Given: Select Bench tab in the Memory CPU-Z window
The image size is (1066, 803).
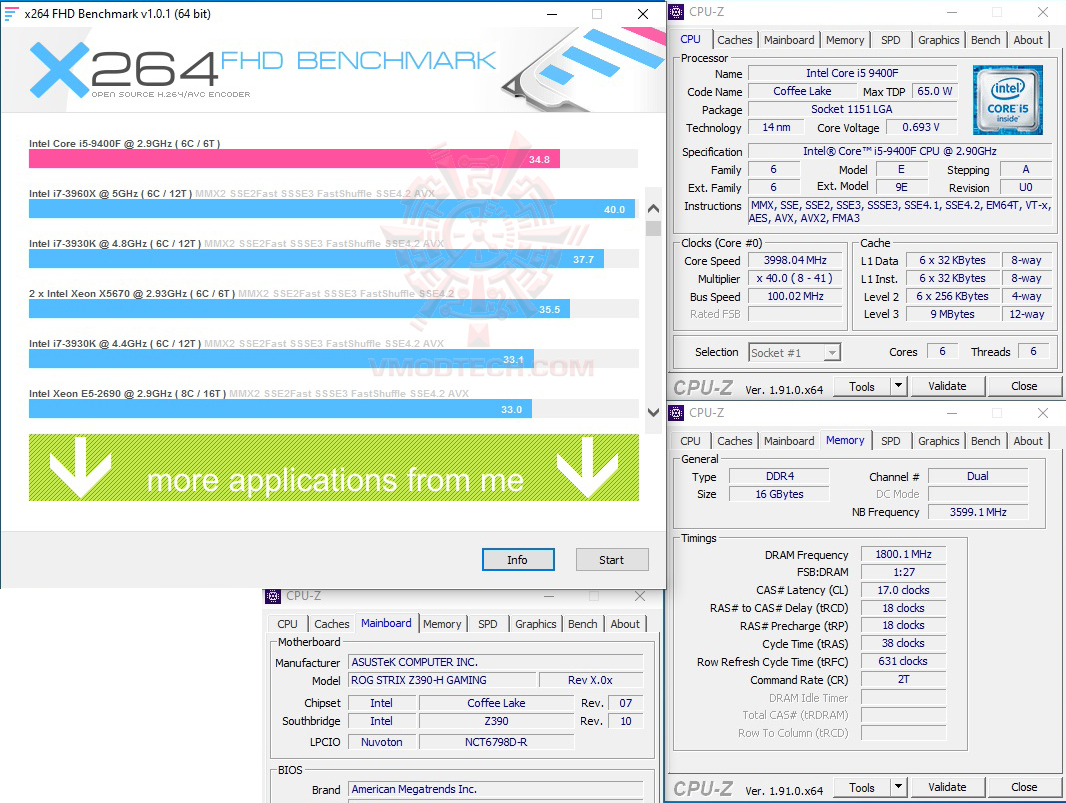Looking at the screenshot, I should coord(985,441).
